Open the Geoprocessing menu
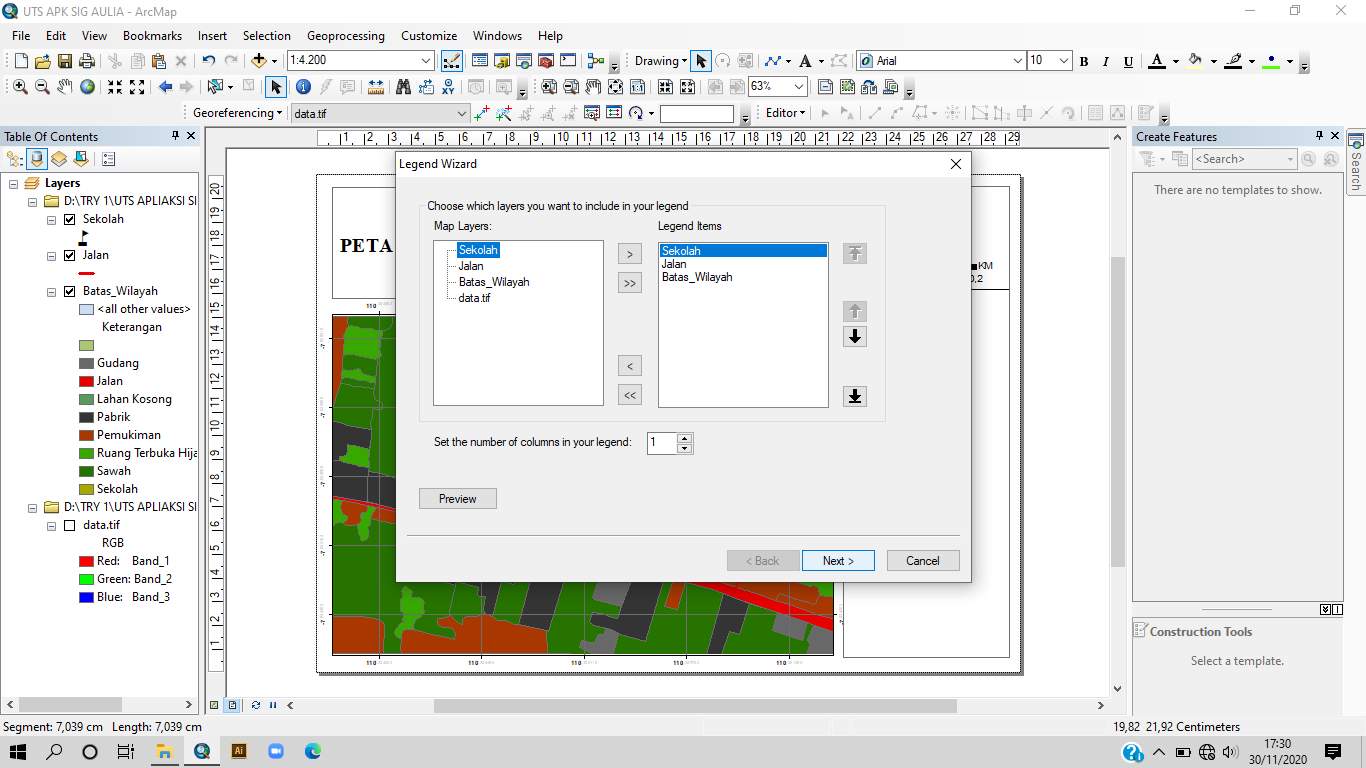This screenshot has width=1366, height=768. [x=345, y=36]
